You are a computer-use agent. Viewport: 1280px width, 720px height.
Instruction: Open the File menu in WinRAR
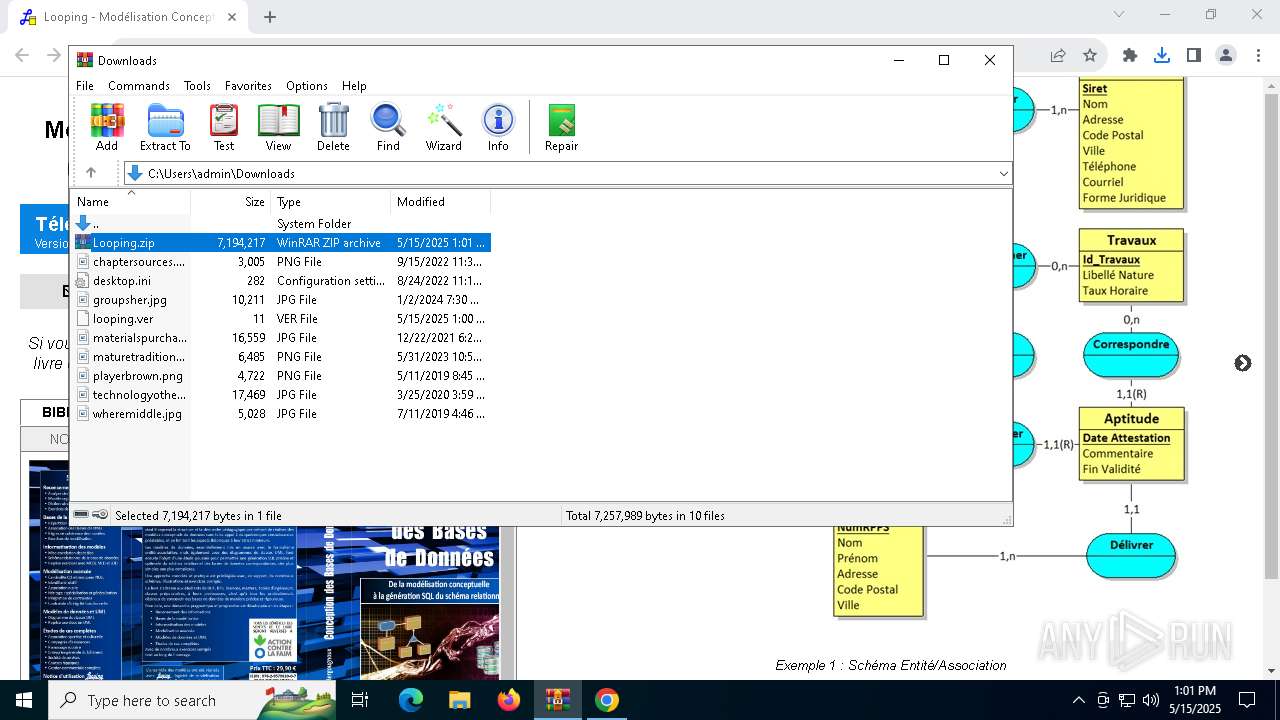(x=85, y=86)
